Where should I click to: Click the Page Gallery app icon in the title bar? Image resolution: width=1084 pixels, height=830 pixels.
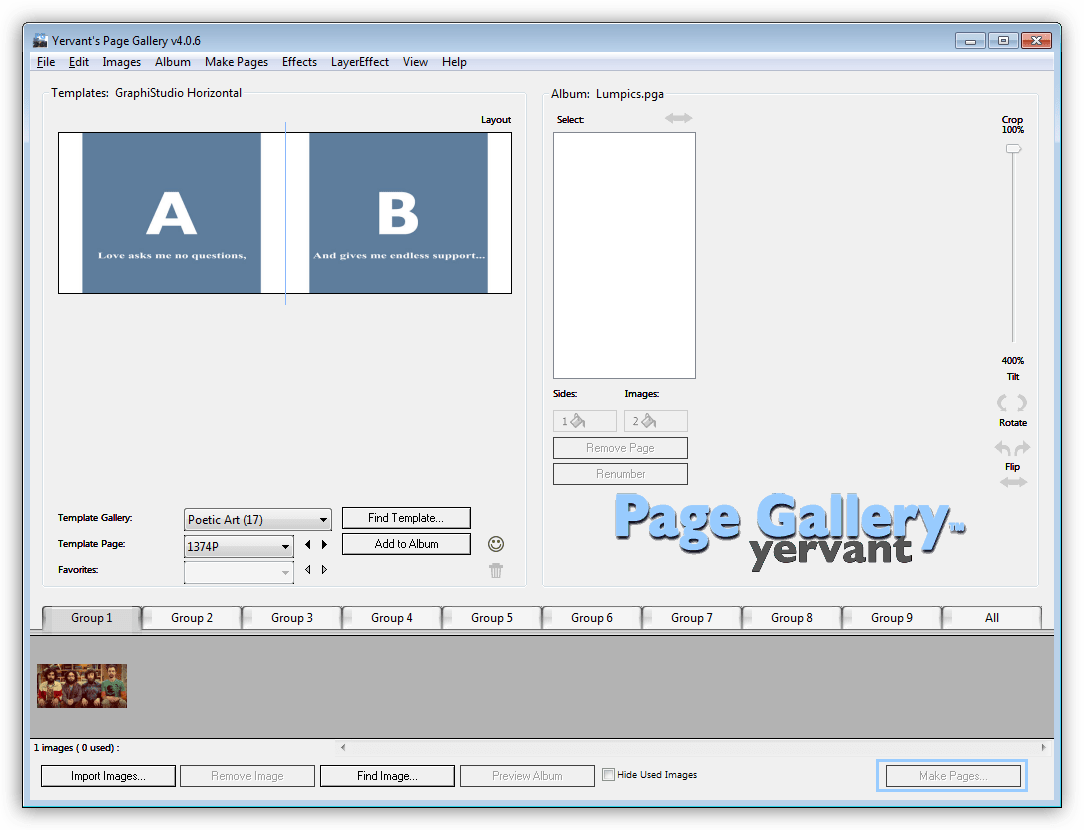click(x=40, y=41)
